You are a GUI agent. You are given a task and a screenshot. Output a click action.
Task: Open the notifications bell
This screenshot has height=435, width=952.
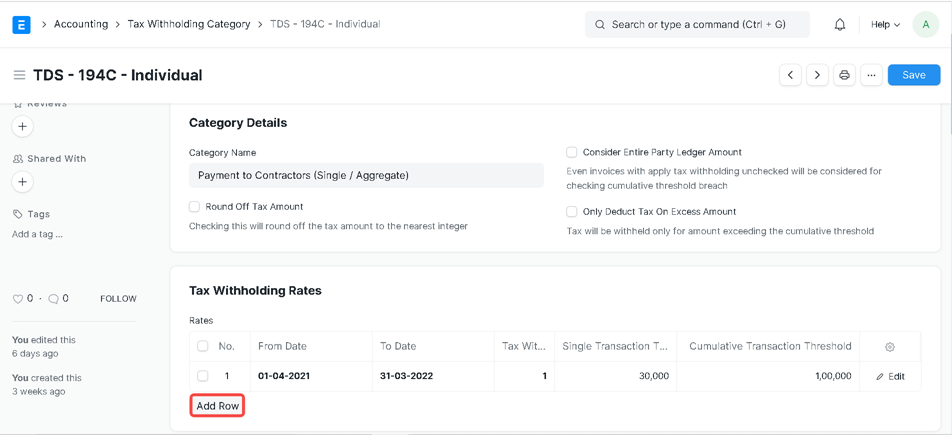[840, 24]
